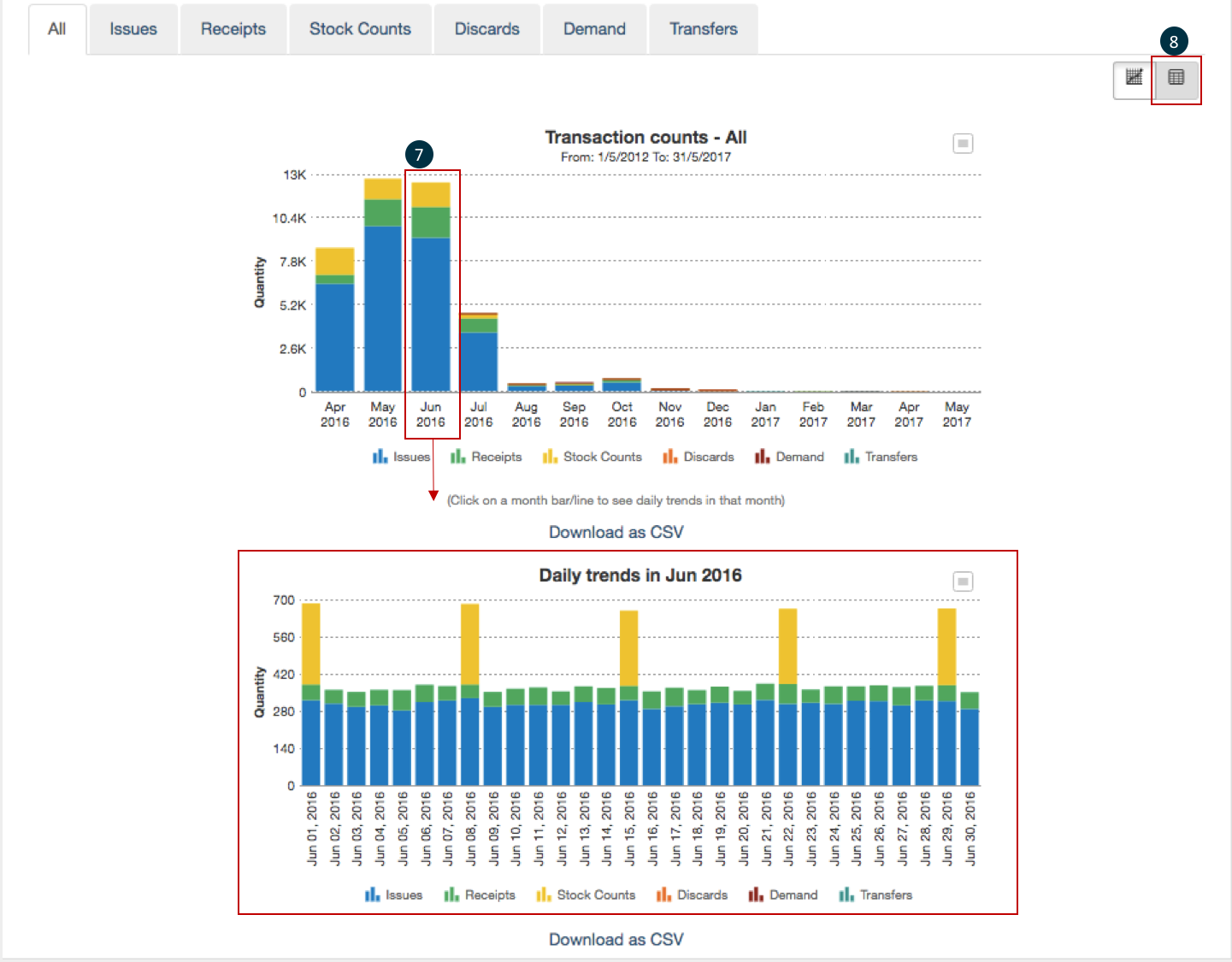Click the 'From: 1/5/2012 To: 31/5/2017' subtitle

coord(645,157)
